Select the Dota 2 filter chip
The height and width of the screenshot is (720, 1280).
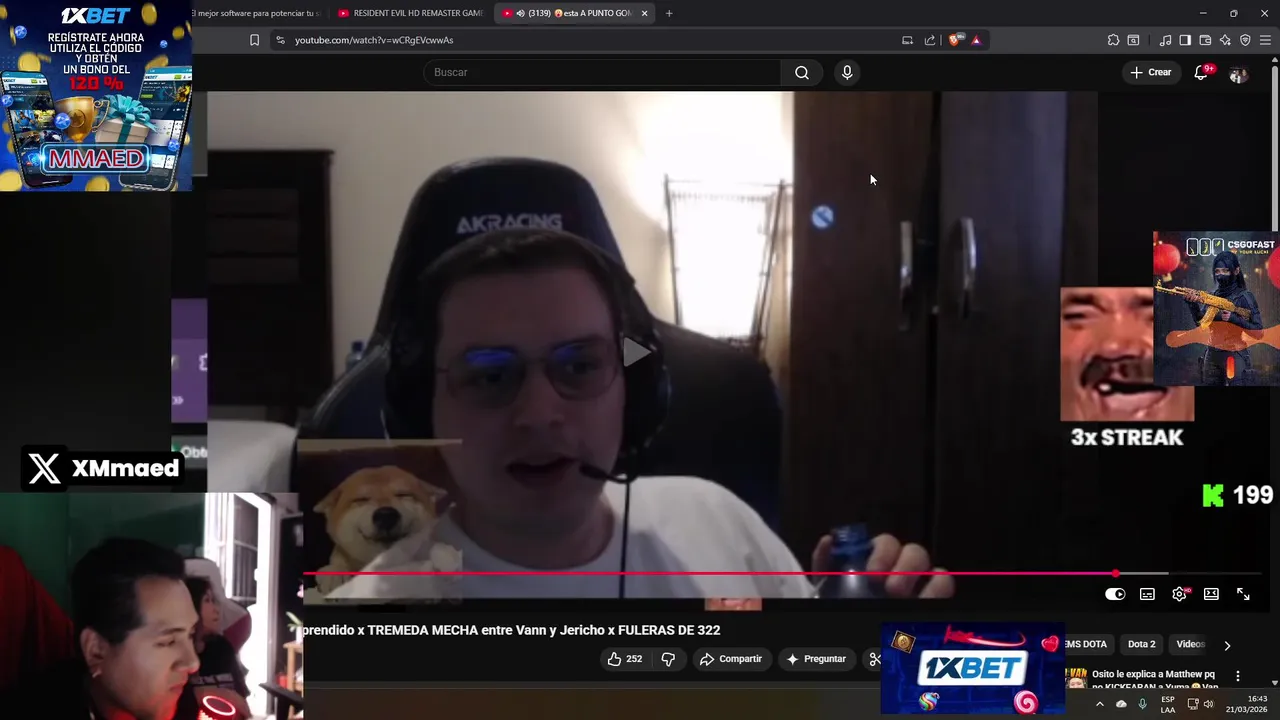click(1141, 644)
